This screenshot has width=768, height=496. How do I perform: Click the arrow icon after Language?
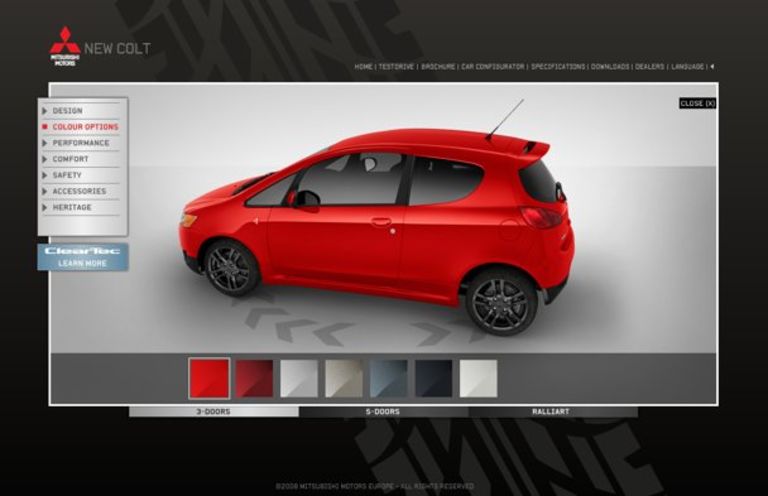click(712, 66)
